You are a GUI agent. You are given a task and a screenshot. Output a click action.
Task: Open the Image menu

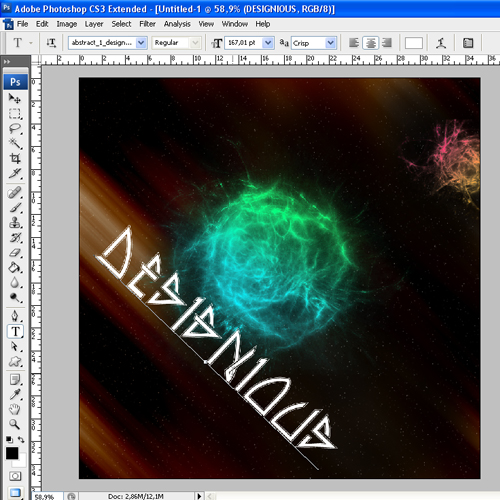pos(67,24)
